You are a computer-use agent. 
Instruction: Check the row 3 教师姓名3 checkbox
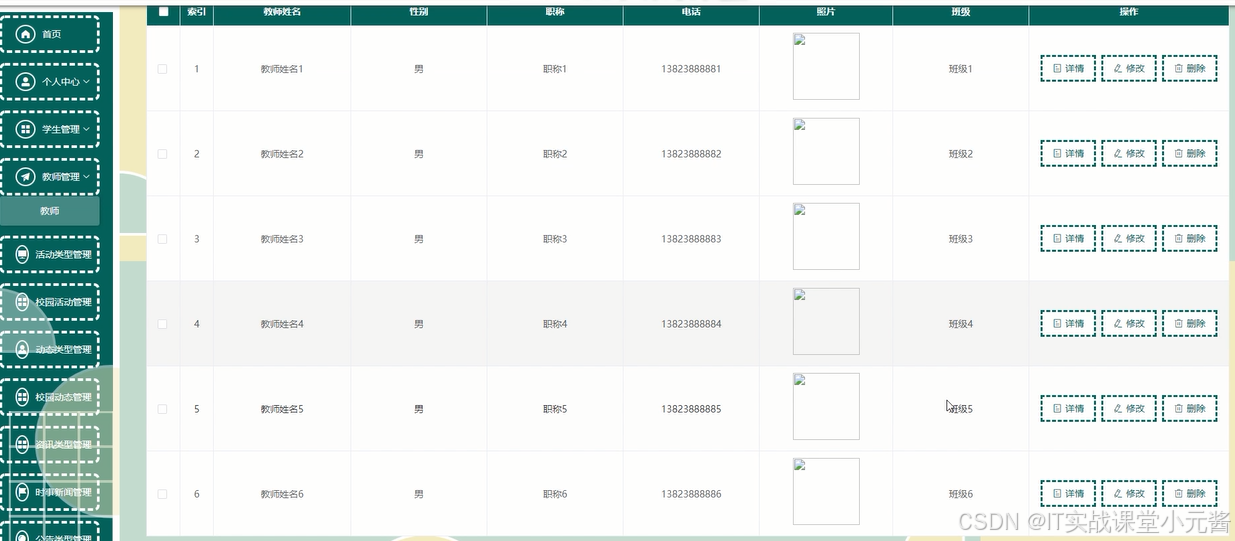pyautogui.click(x=163, y=239)
